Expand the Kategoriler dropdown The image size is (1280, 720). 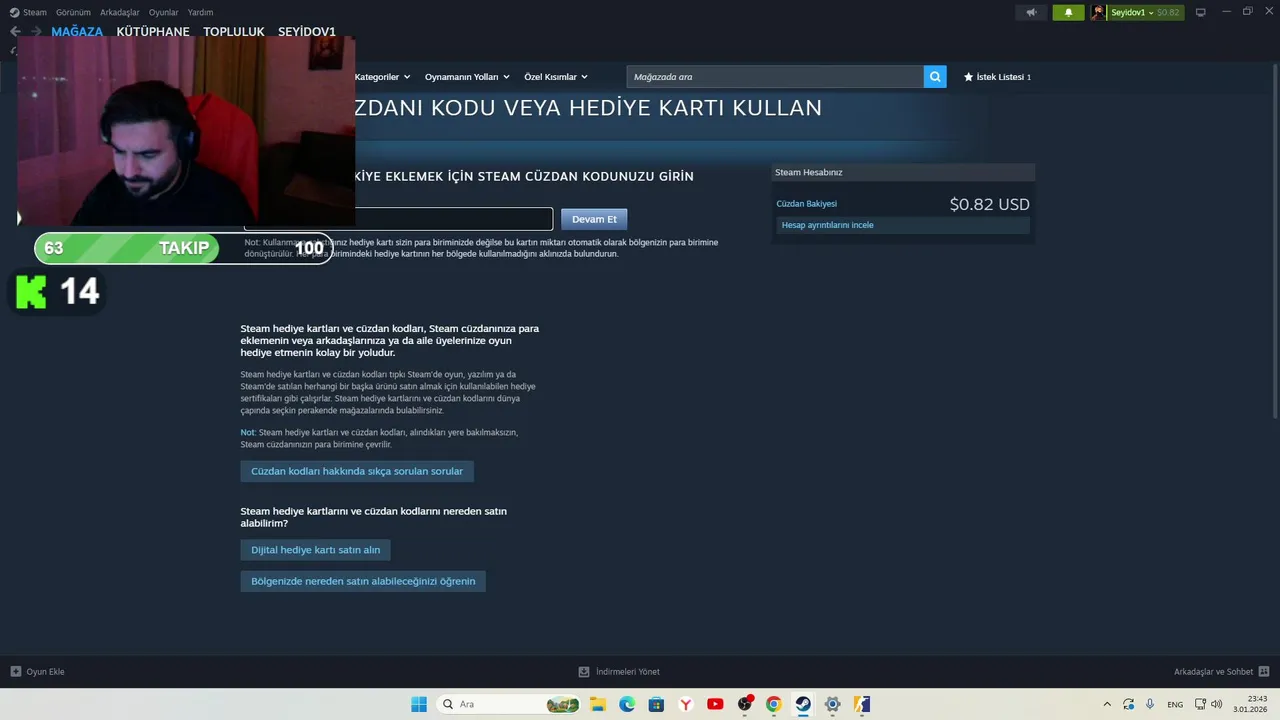(382, 77)
